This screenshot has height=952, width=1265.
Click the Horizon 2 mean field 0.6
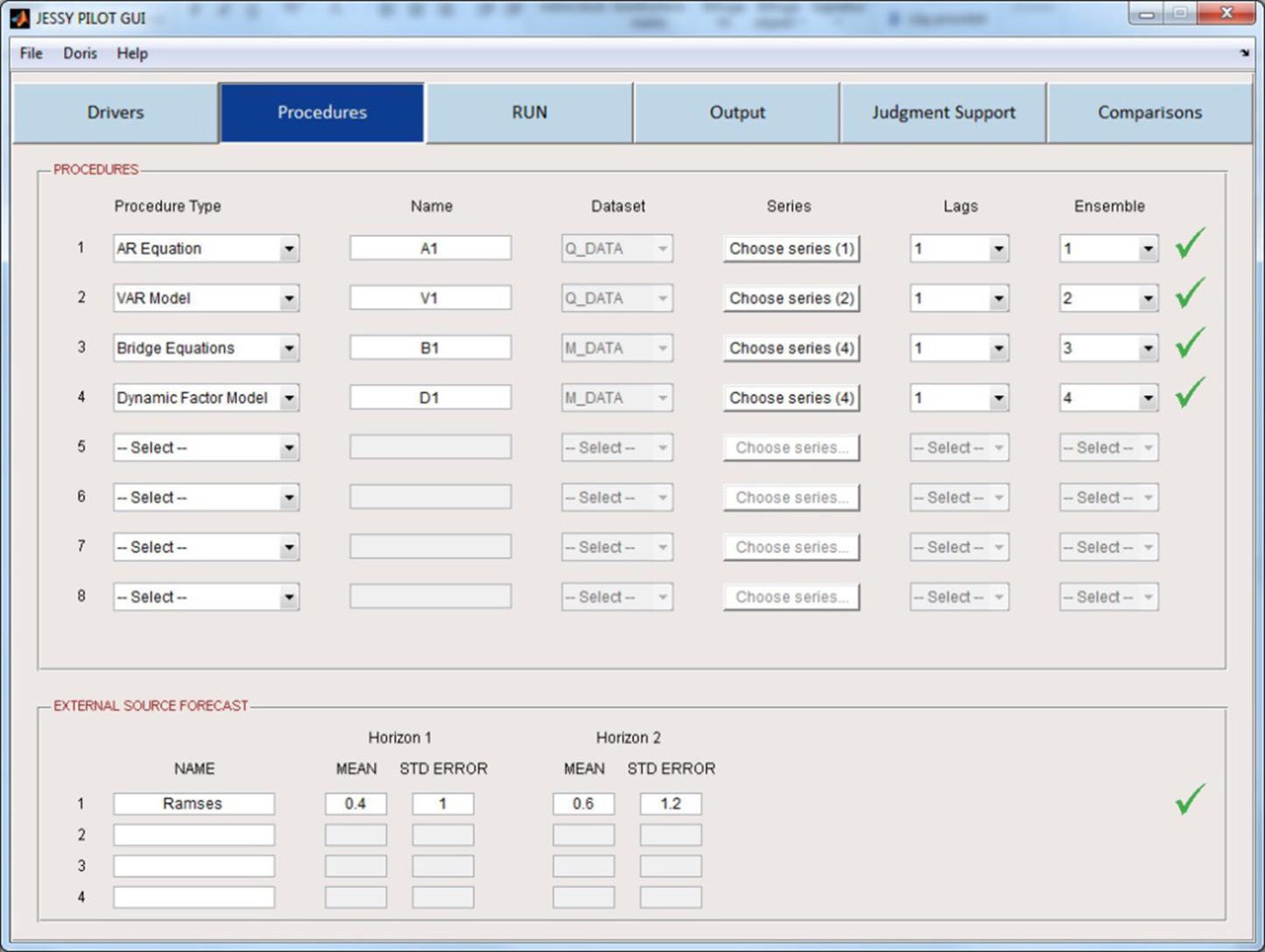583,803
